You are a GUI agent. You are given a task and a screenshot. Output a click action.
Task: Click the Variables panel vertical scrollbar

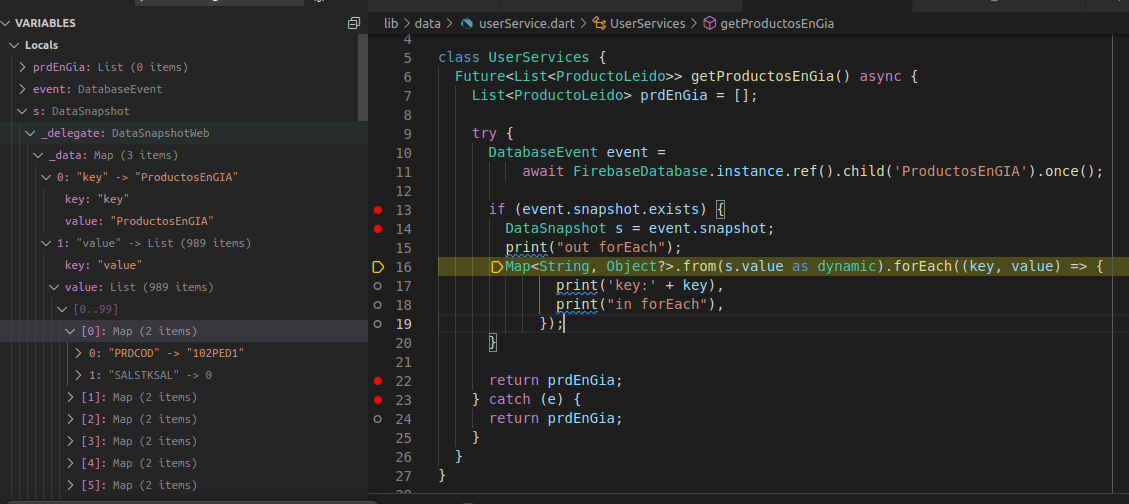click(364, 78)
